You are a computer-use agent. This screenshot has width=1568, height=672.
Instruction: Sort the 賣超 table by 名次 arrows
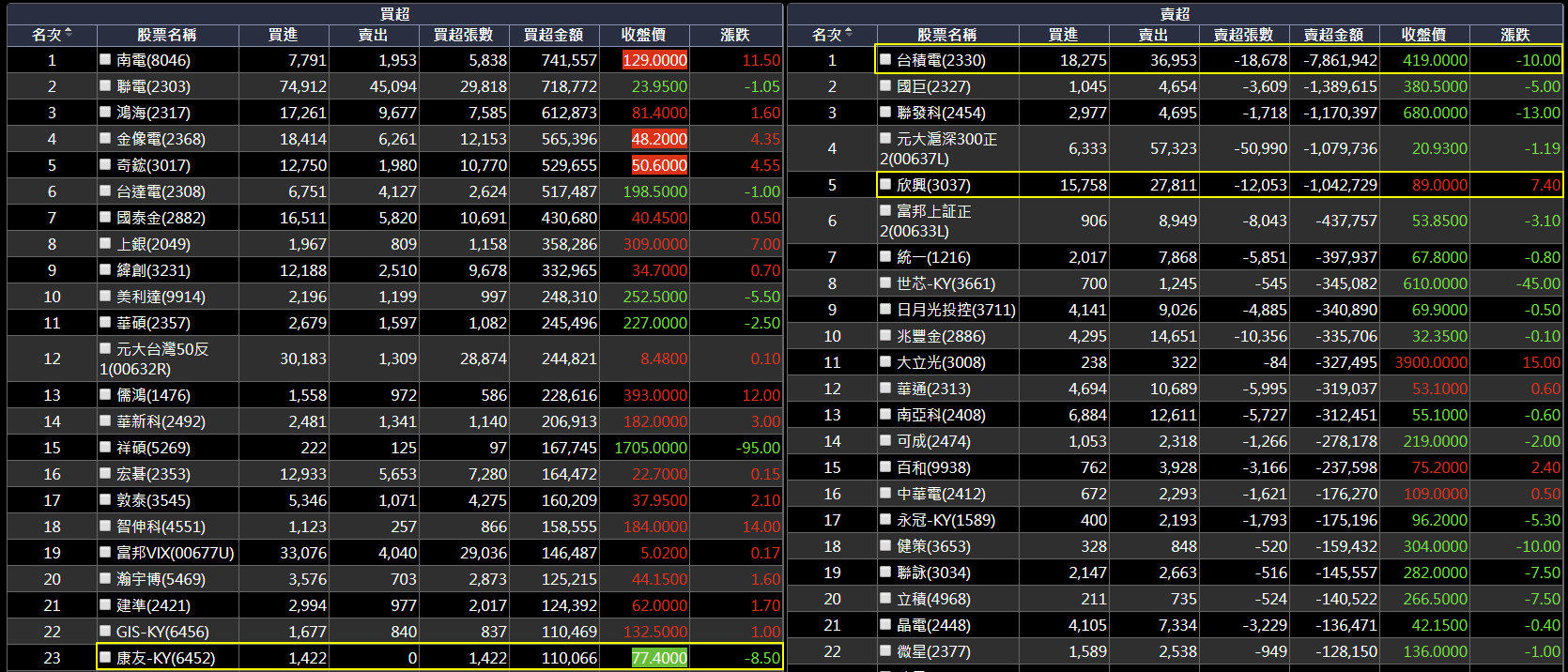point(849,34)
